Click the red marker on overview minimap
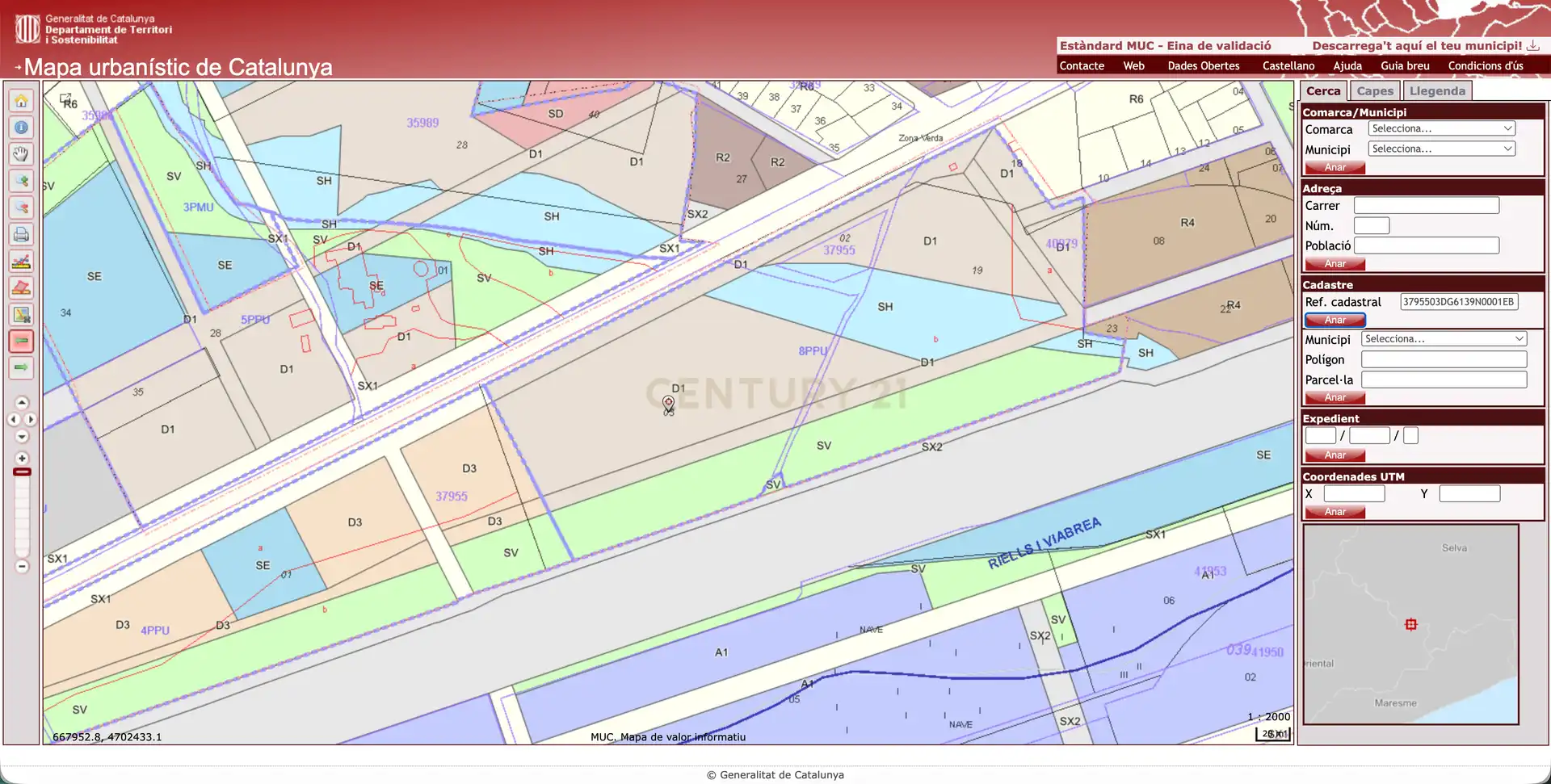Viewport: 1551px width, 784px height. (1411, 624)
